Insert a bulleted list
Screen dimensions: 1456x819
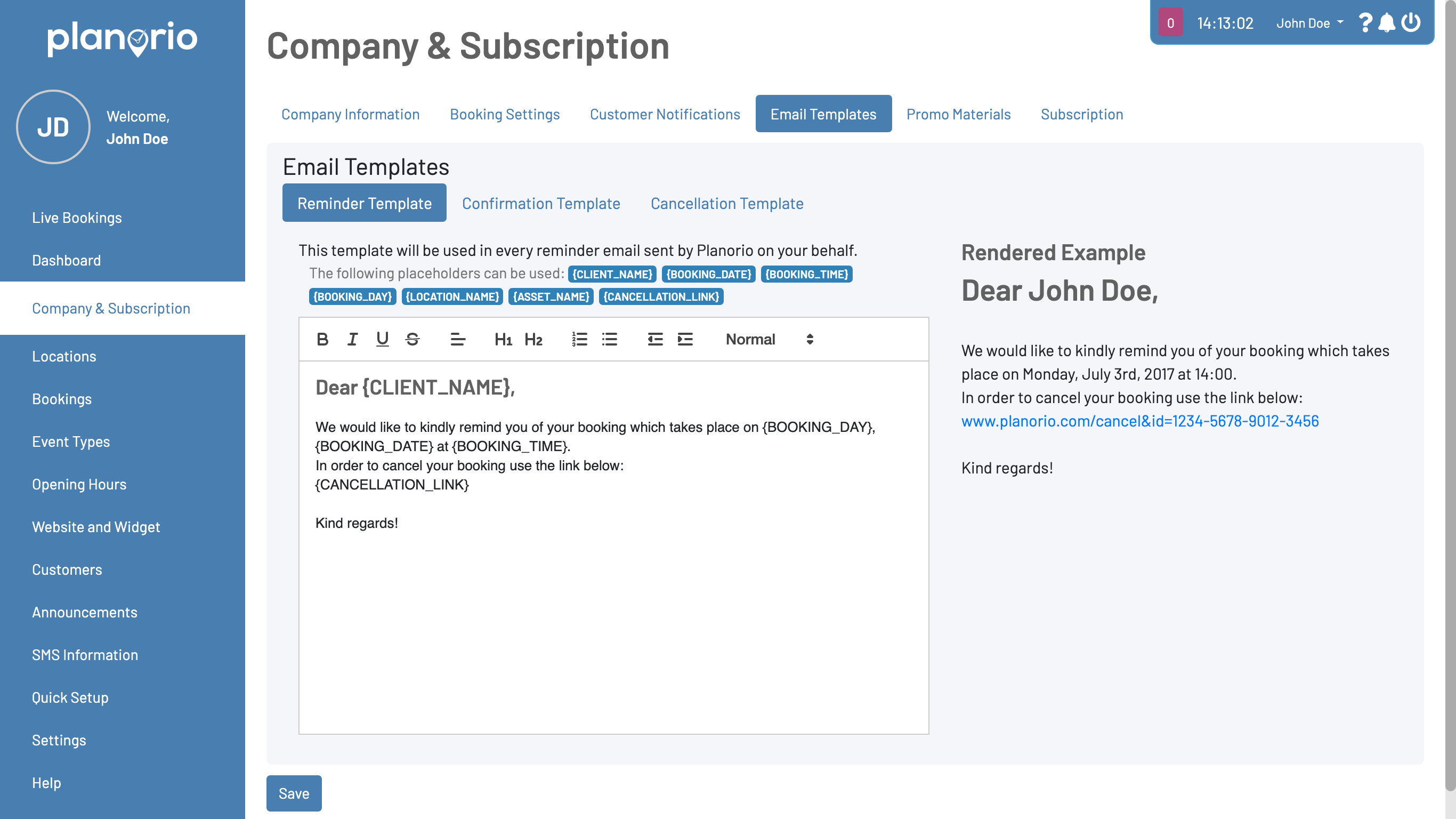[x=609, y=339]
